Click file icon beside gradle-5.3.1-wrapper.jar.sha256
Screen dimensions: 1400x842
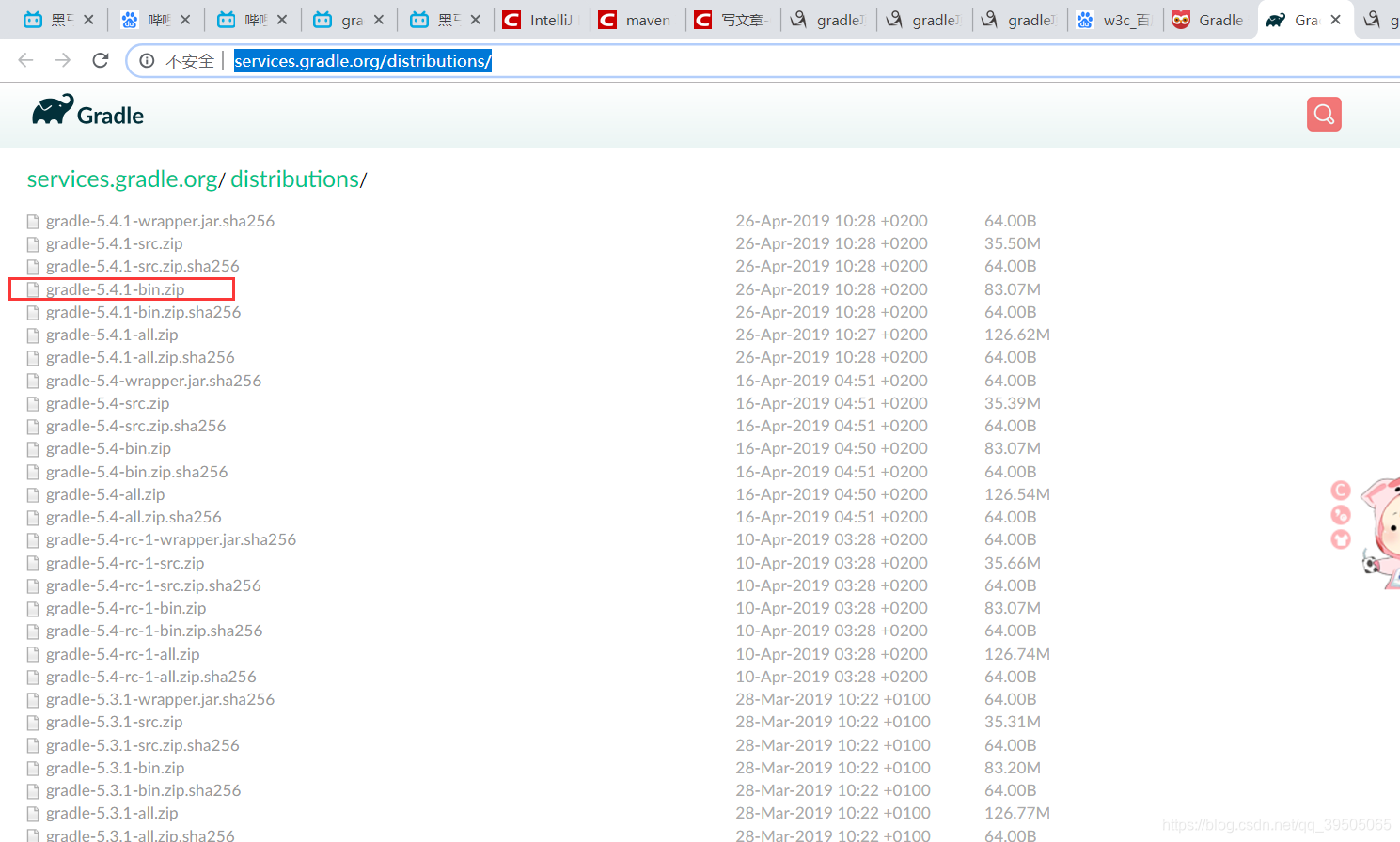click(x=33, y=700)
